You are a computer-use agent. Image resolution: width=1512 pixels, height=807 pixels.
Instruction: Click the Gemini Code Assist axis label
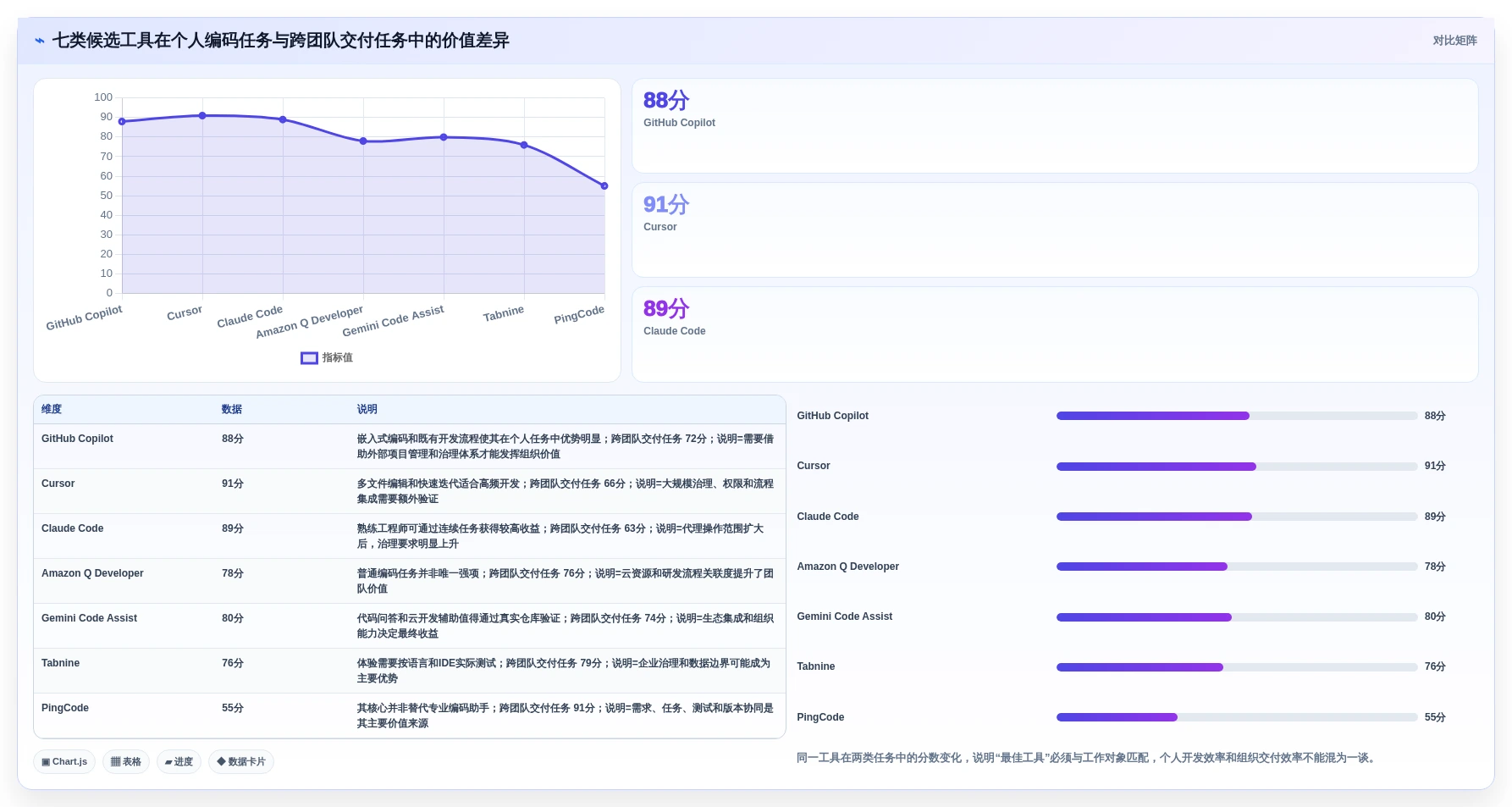393,321
